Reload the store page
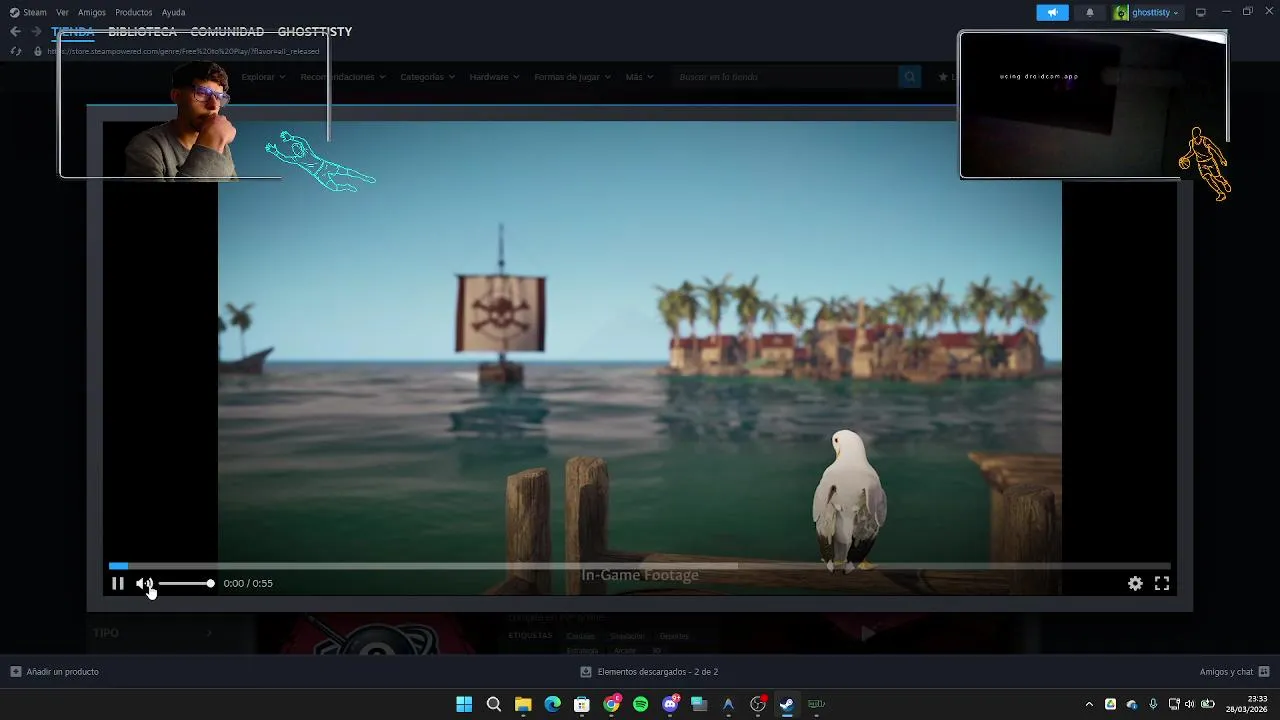Image resolution: width=1280 pixels, height=720 pixels. [x=16, y=51]
